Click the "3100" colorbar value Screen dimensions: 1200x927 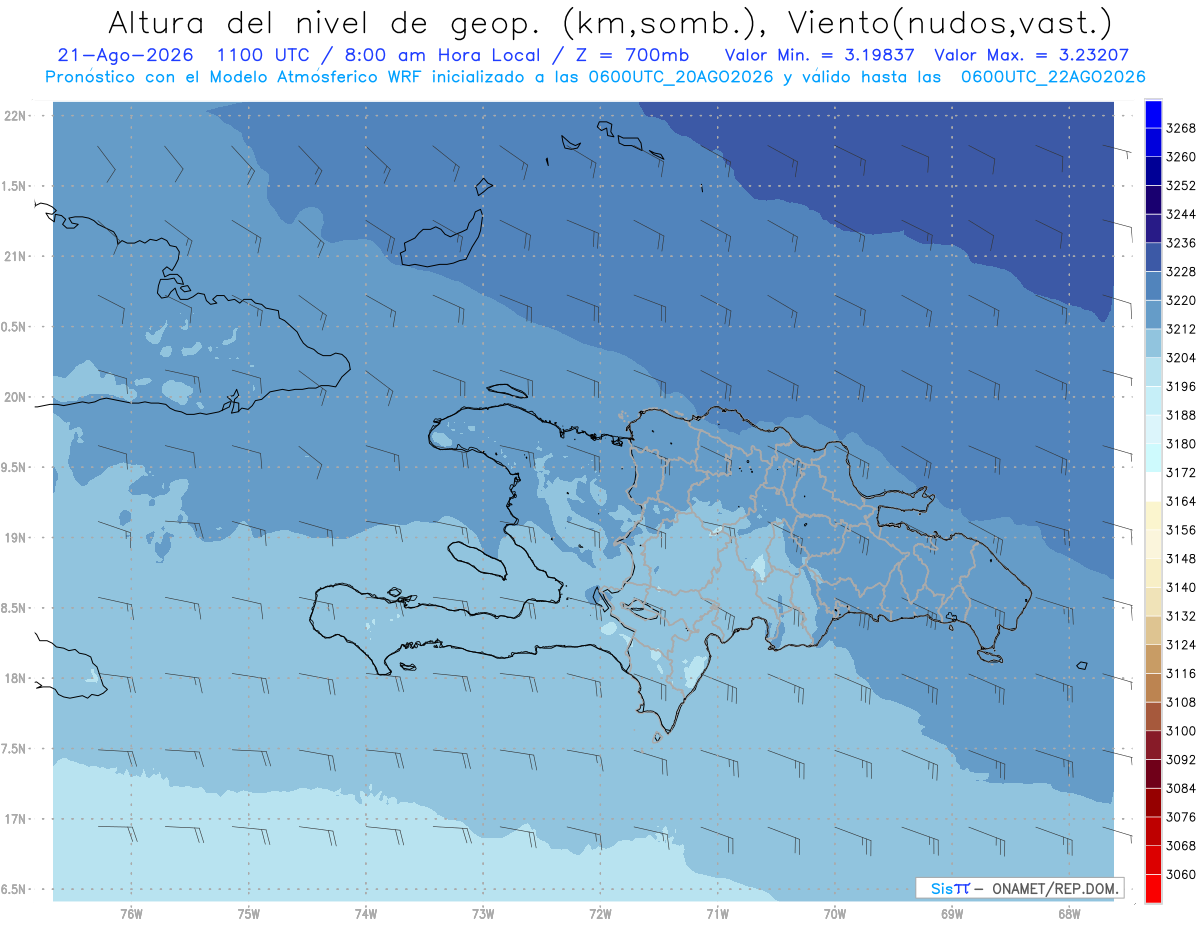click(x=1181, y=731)
